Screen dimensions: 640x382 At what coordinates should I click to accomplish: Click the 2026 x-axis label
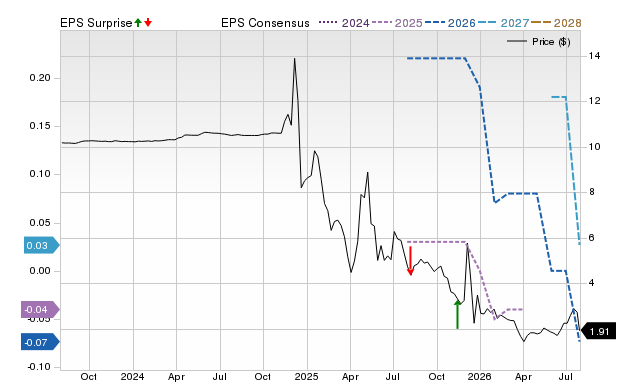[x=480, y=376]
